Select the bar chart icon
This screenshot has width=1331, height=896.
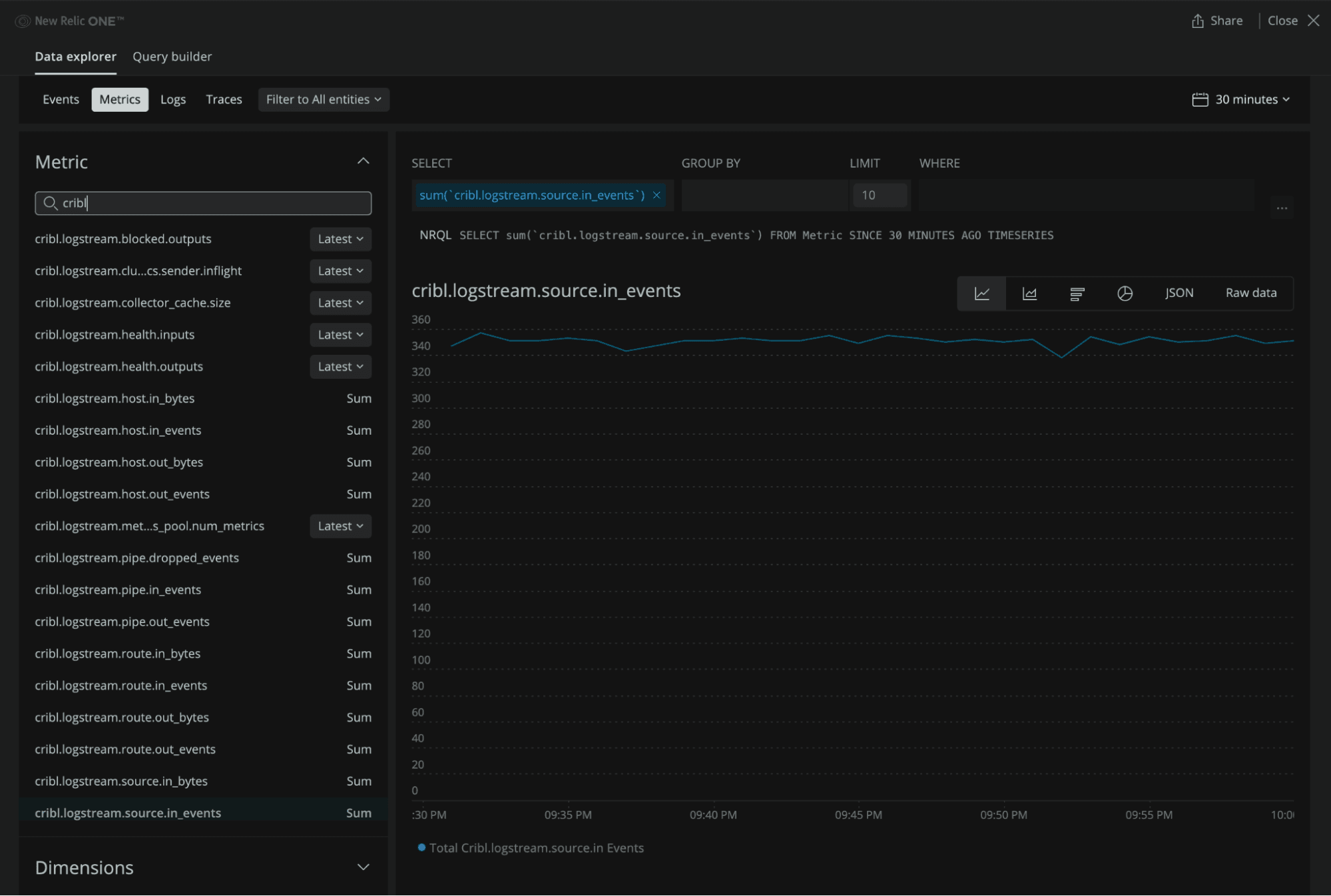pos(1077,294)
